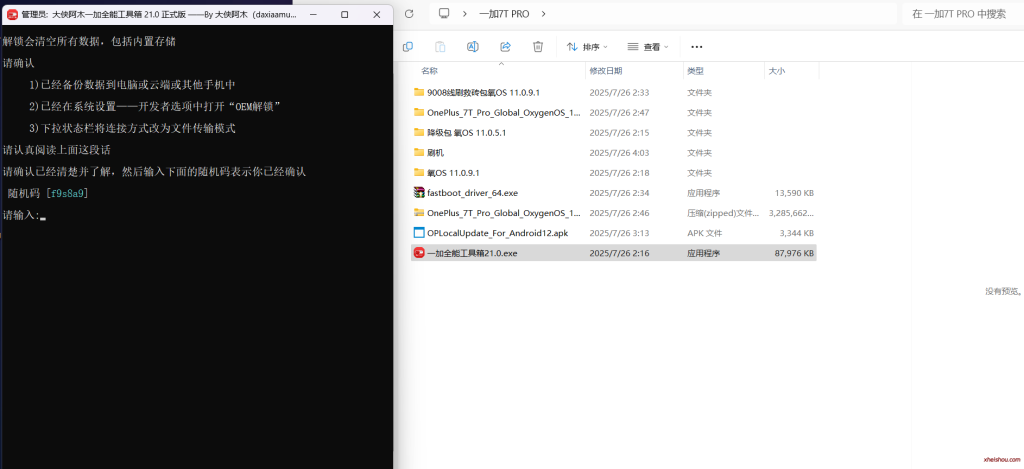This screenshot has height=469, width=1024.
Task: Select the 刷机 folder name
Action: tap(436, 153)
